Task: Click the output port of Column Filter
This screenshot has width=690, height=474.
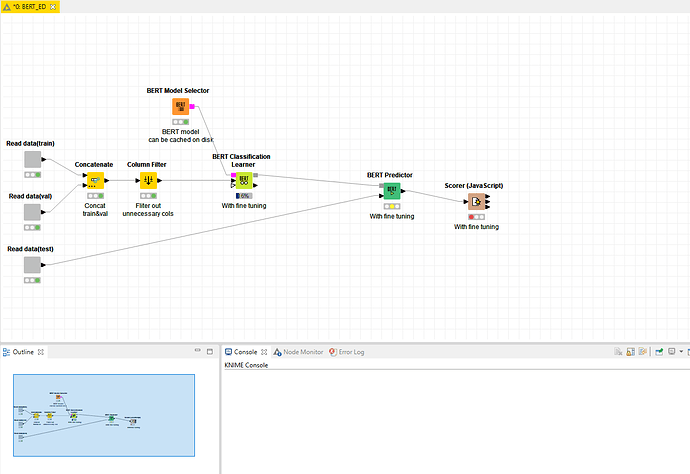Action: click(160, 180)
